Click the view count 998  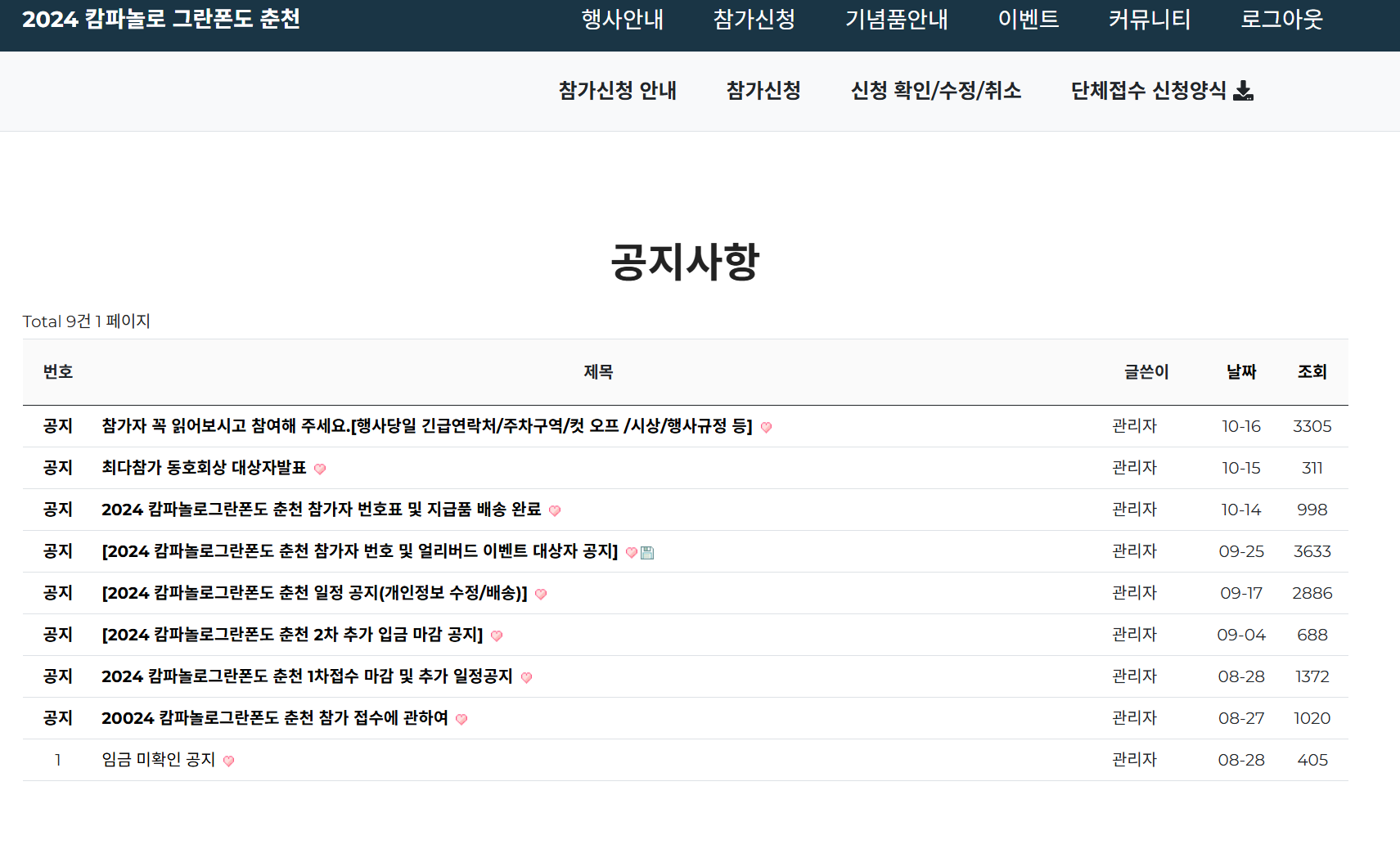click(x=1312, y=510)
